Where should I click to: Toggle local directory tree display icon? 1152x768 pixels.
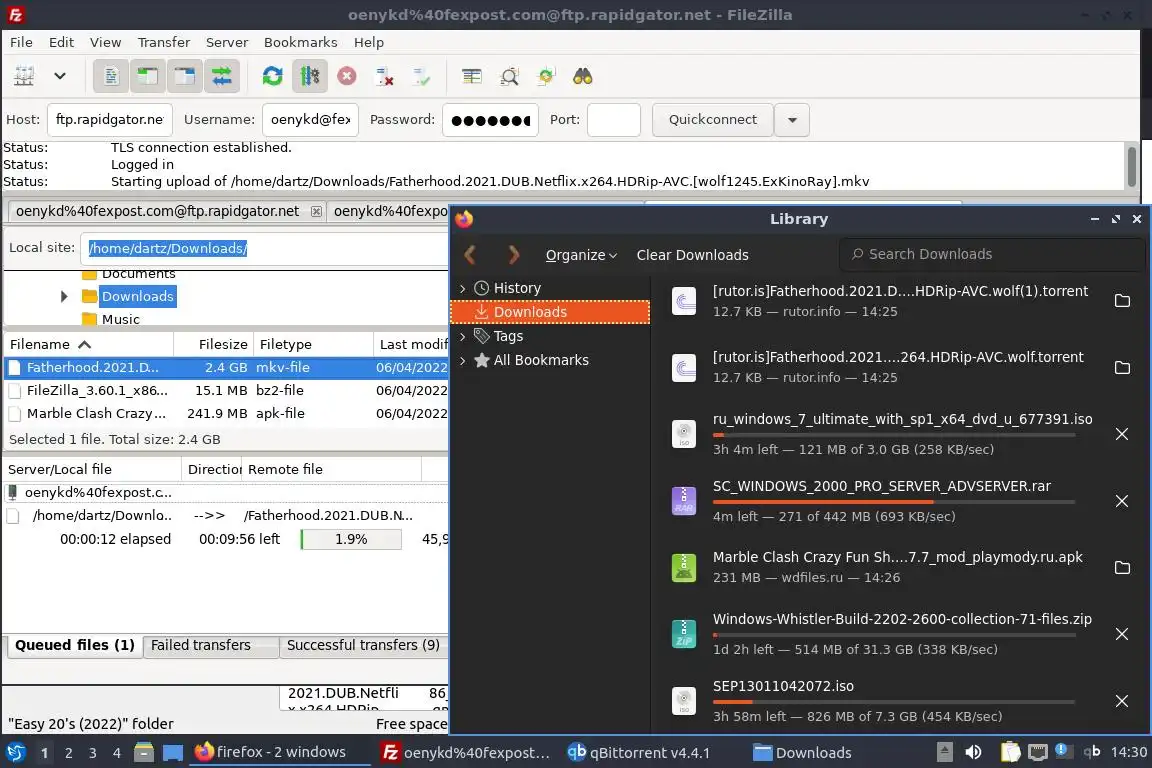pyautogui.click(x=148, y=76)
